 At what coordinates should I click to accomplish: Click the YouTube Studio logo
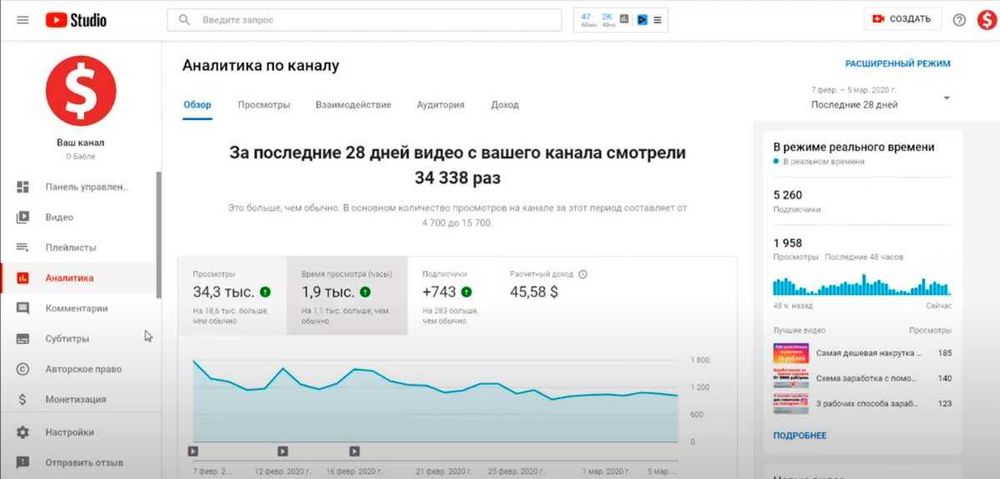[x=76, y=20]
